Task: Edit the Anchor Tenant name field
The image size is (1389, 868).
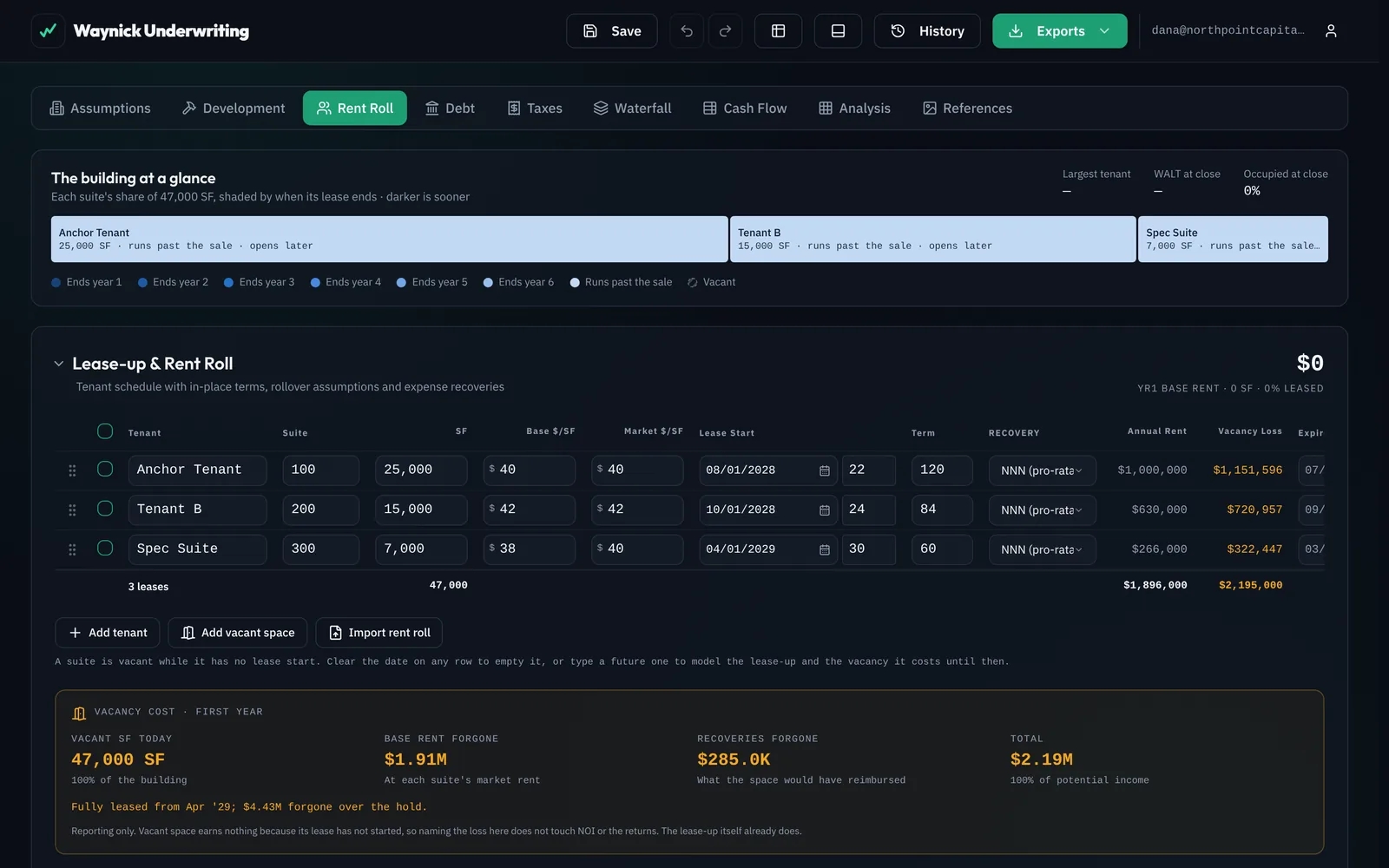Action: pos(198,470)
